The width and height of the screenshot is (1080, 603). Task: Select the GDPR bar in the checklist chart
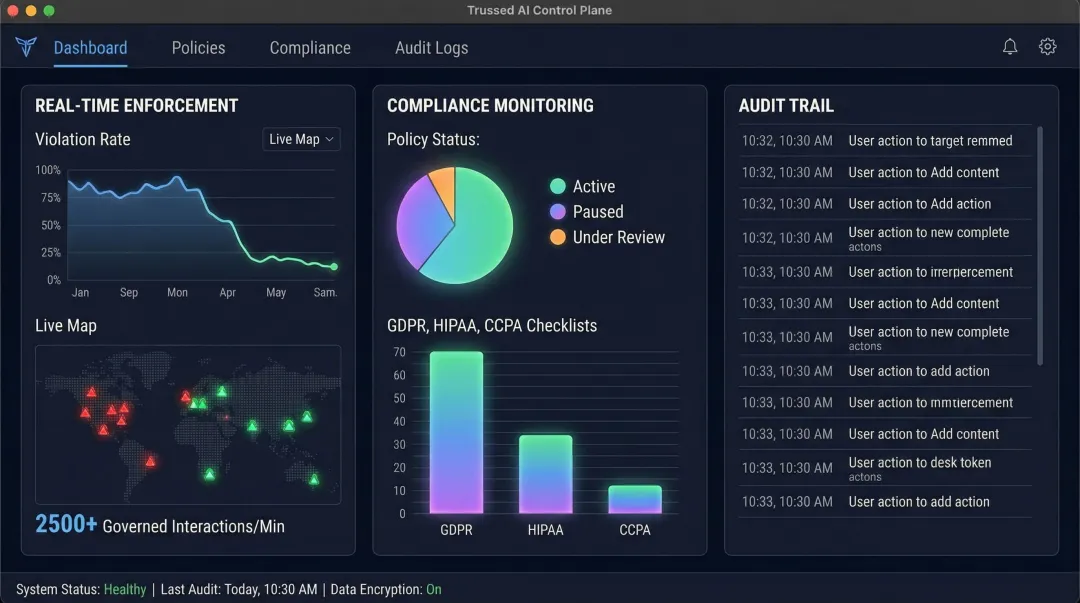(456, 430)
